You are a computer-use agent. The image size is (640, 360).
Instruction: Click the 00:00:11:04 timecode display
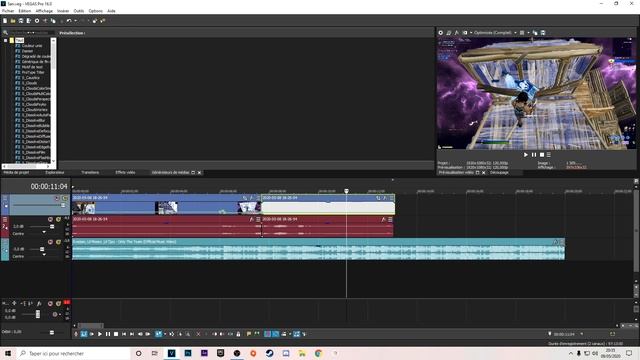coord(49,187)
